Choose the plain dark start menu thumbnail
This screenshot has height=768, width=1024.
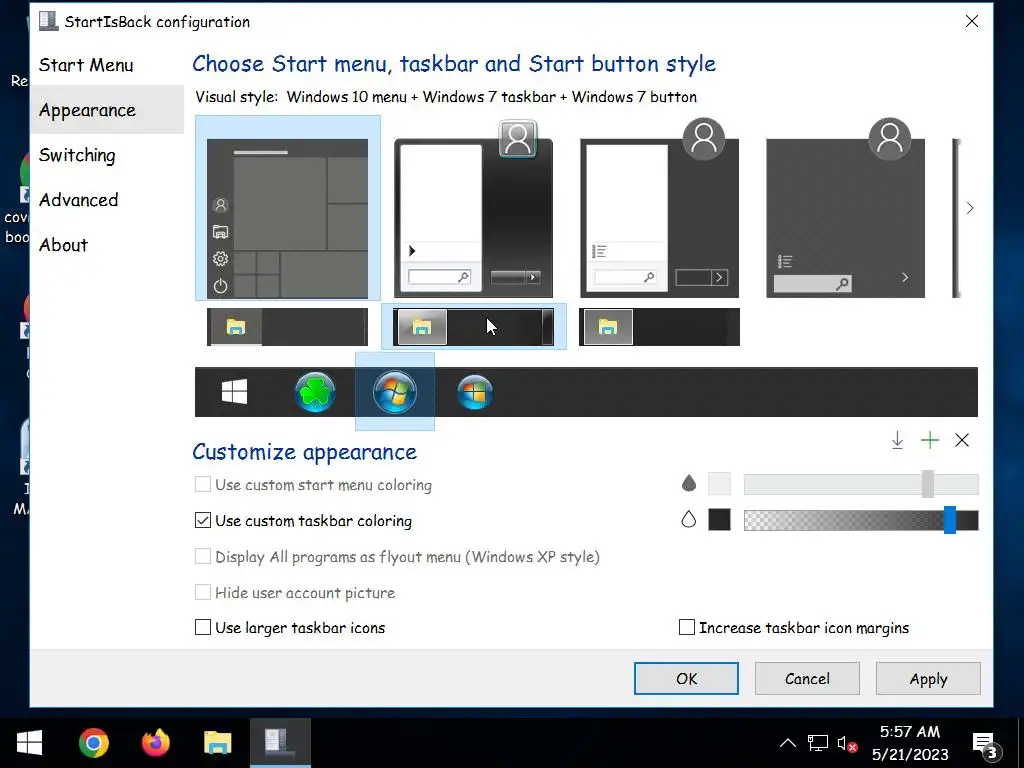pyautogui.click(x=846, y=209)
